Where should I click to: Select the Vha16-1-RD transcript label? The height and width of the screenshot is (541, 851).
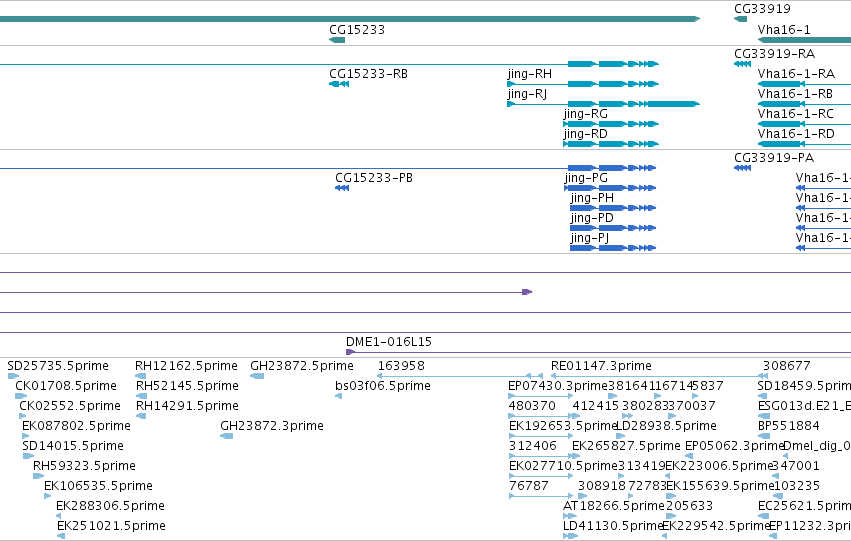click(x=796, y=134)
